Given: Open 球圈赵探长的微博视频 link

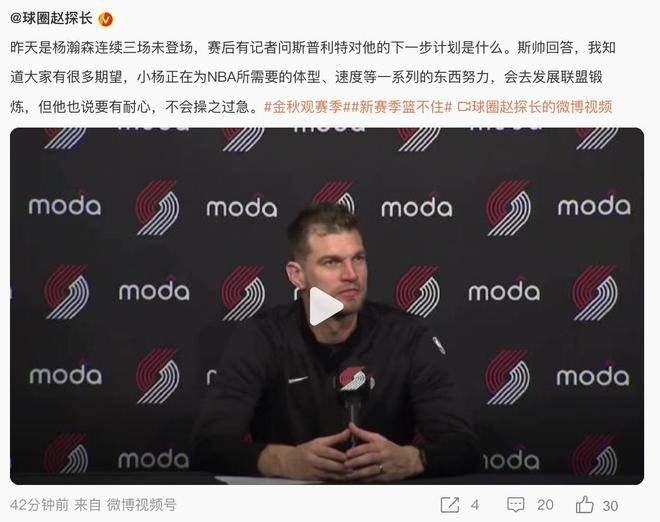Looking at the screenshot, I should tap(542, 107).
